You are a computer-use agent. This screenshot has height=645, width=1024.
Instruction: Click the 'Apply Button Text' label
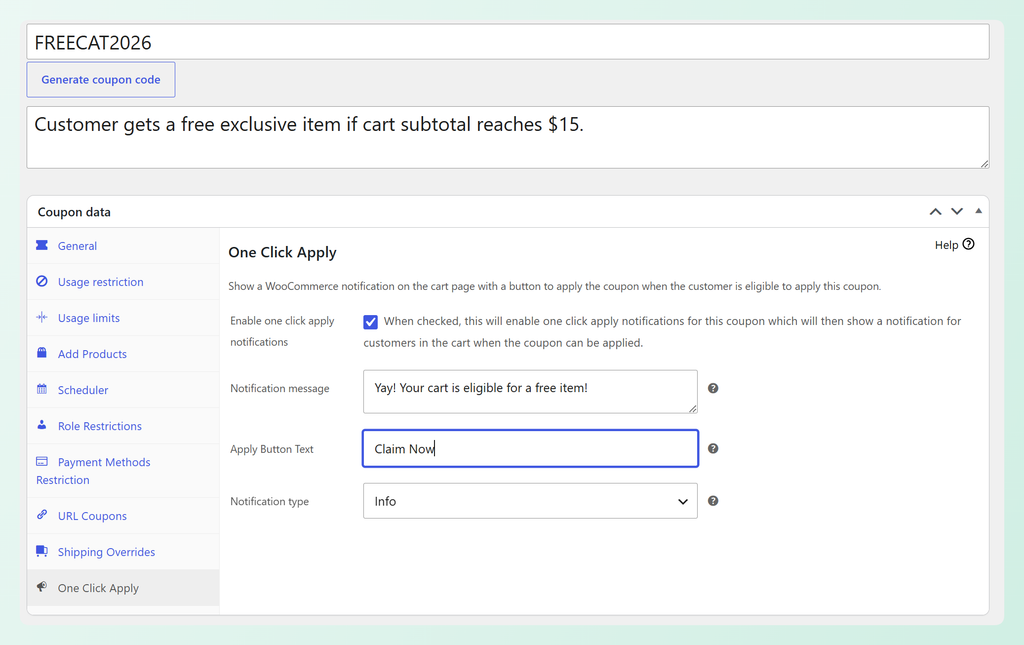pos(272,449)
